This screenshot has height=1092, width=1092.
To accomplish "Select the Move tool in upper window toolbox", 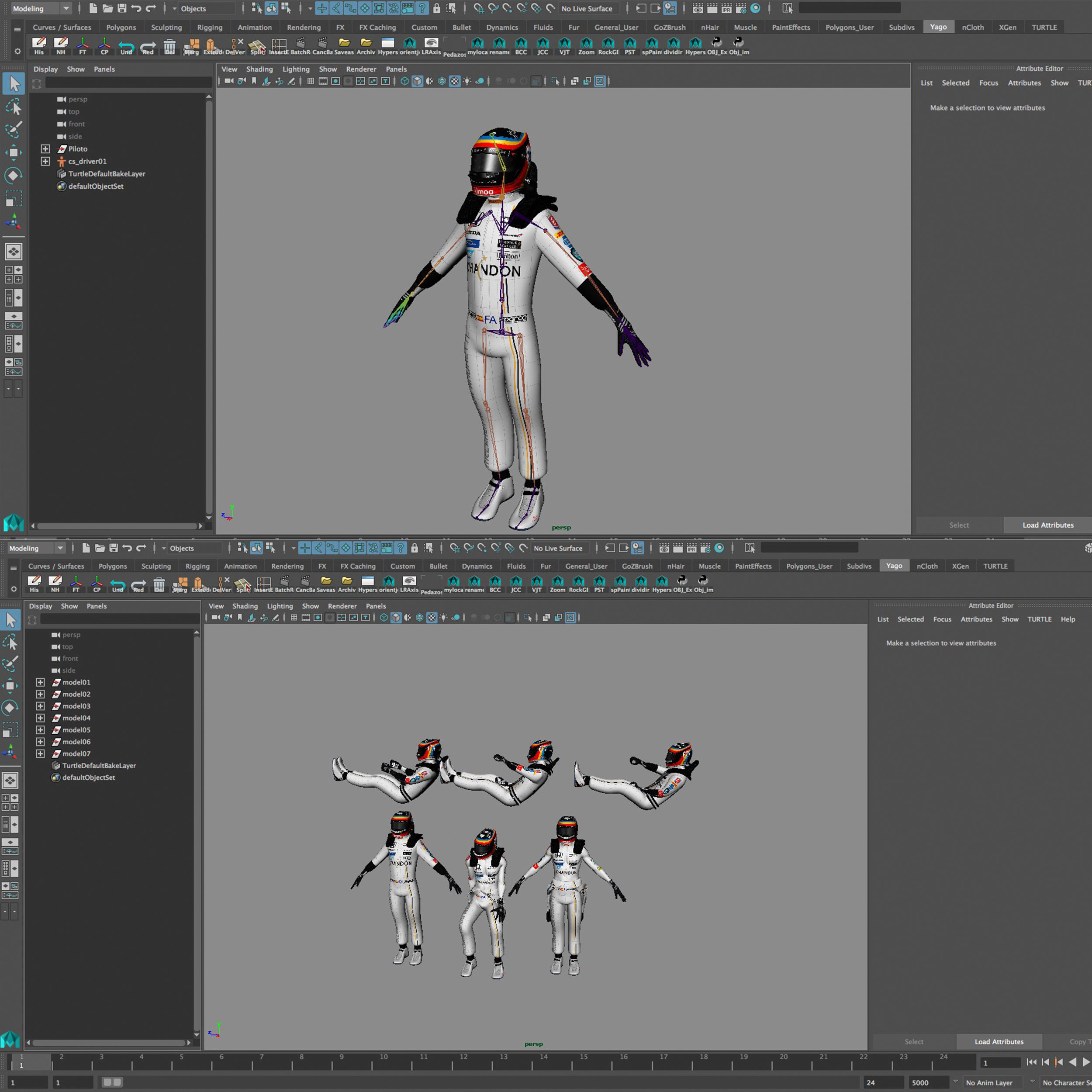I will [14, 152].
